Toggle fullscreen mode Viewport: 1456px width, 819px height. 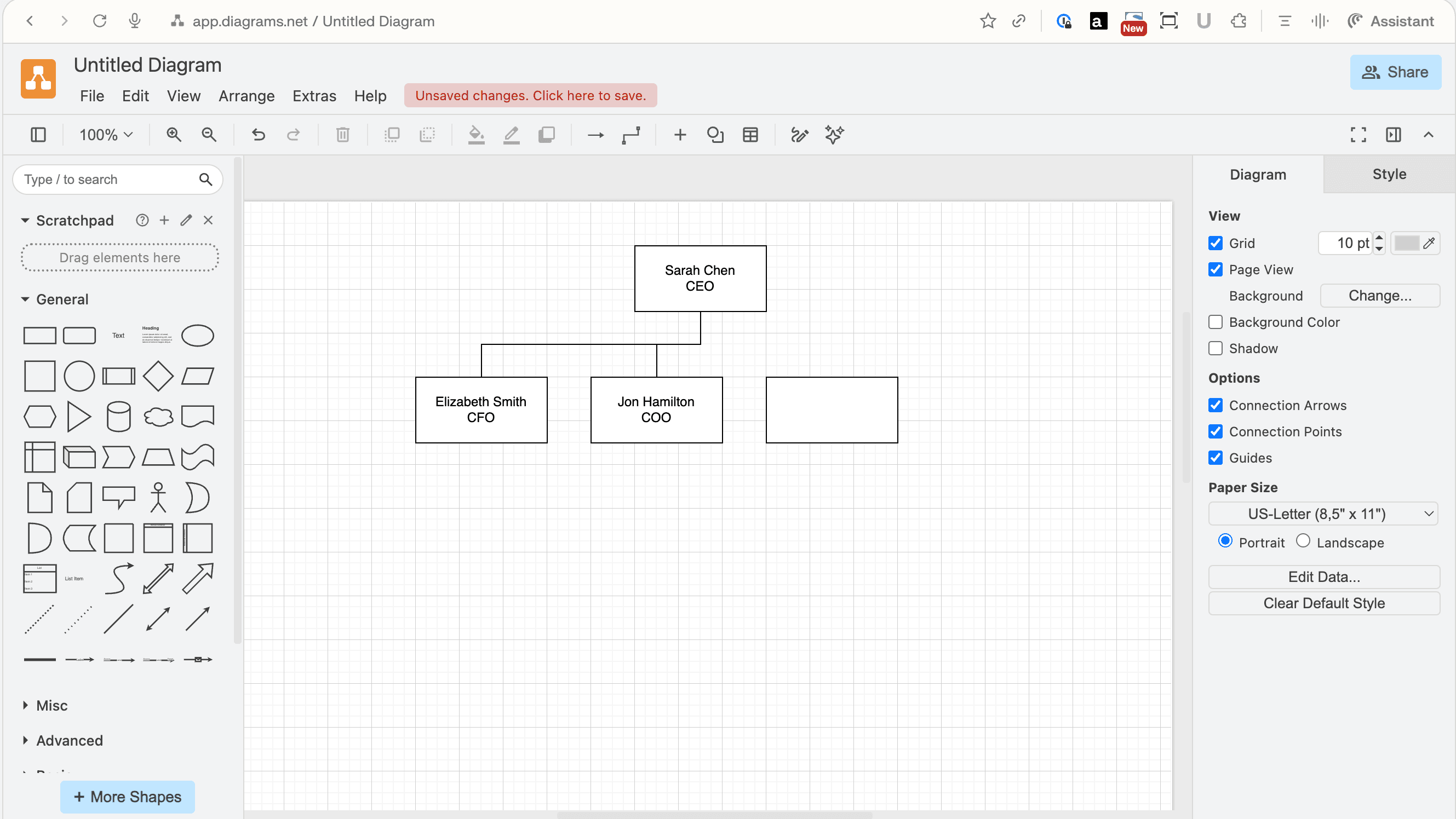tap(1358, 135)
